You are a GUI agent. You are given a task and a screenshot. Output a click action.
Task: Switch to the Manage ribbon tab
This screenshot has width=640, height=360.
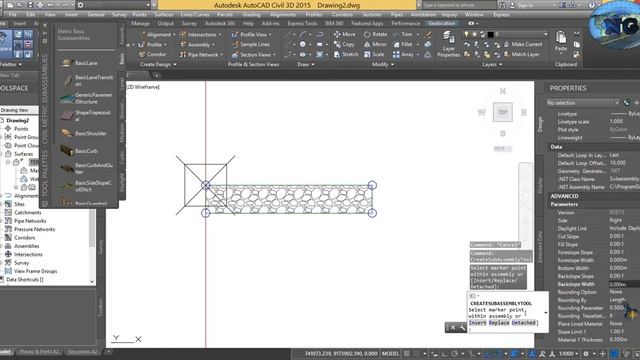[140, 23]
